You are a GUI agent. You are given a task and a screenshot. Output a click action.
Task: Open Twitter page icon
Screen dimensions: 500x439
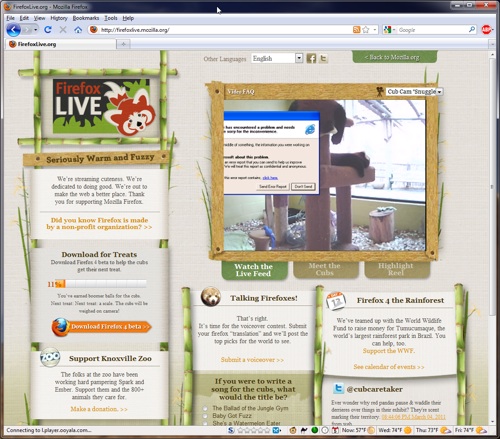point(323,59)
